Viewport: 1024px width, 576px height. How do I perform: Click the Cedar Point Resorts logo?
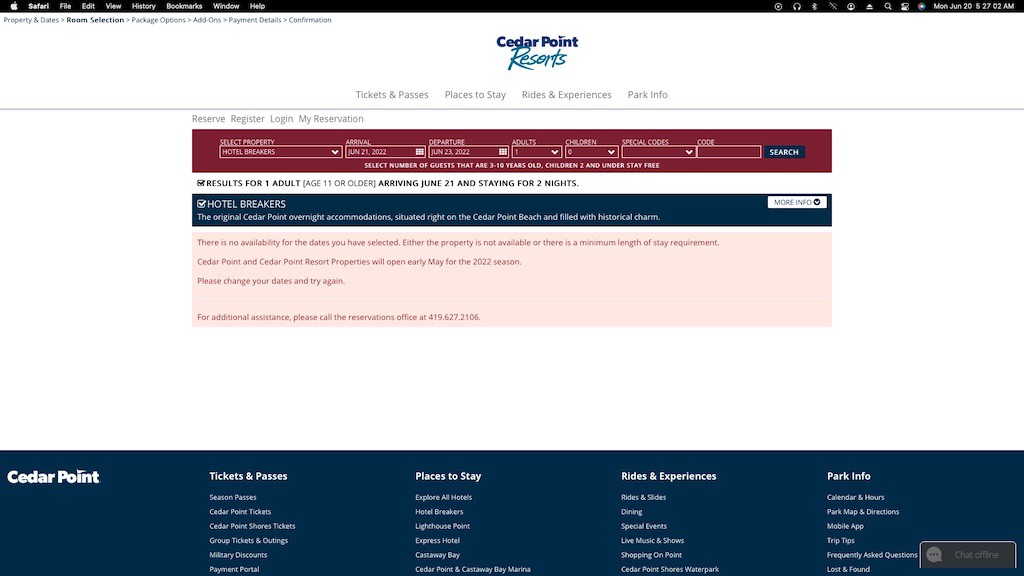(x=537, y=53)
